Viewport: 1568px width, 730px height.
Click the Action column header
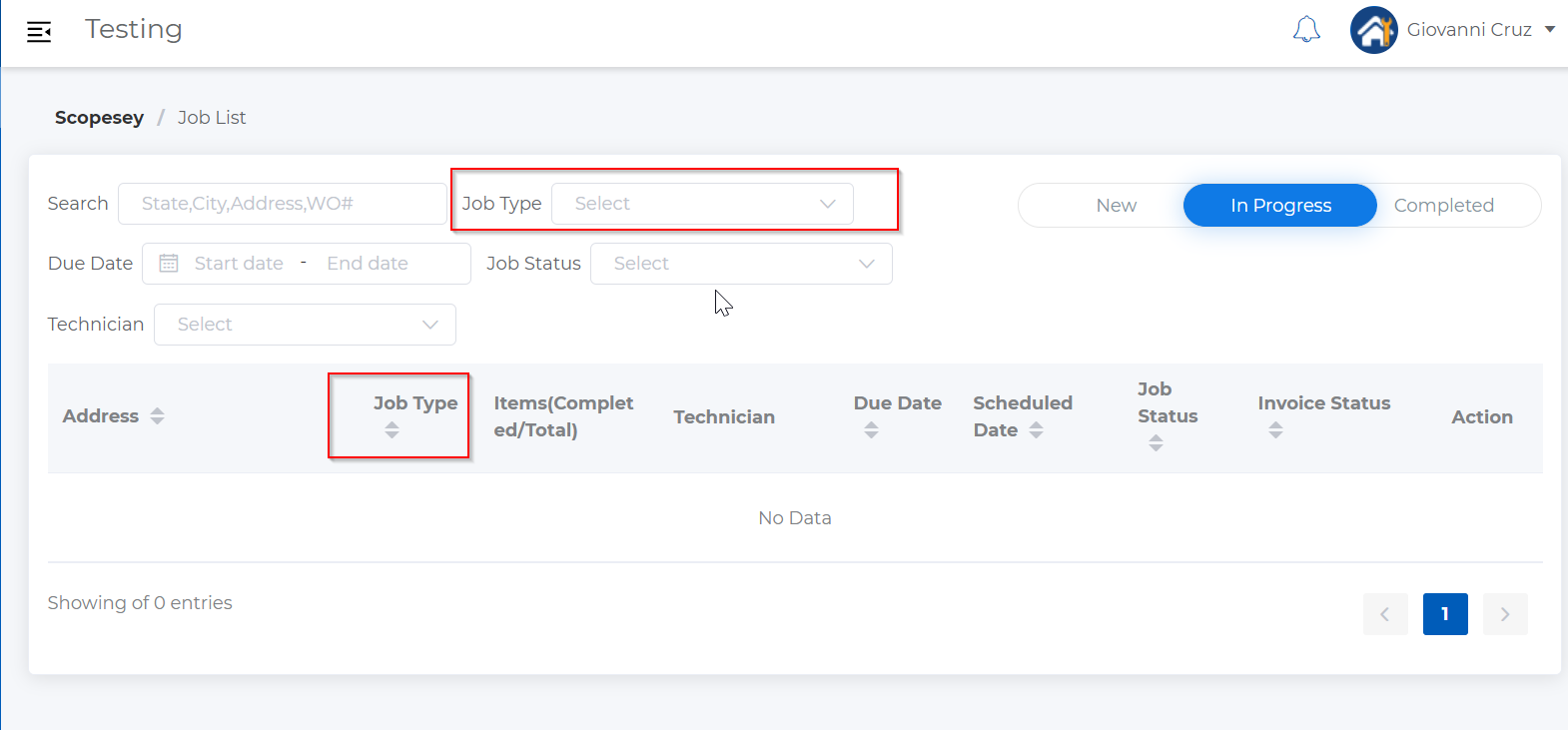(1482, 417)
